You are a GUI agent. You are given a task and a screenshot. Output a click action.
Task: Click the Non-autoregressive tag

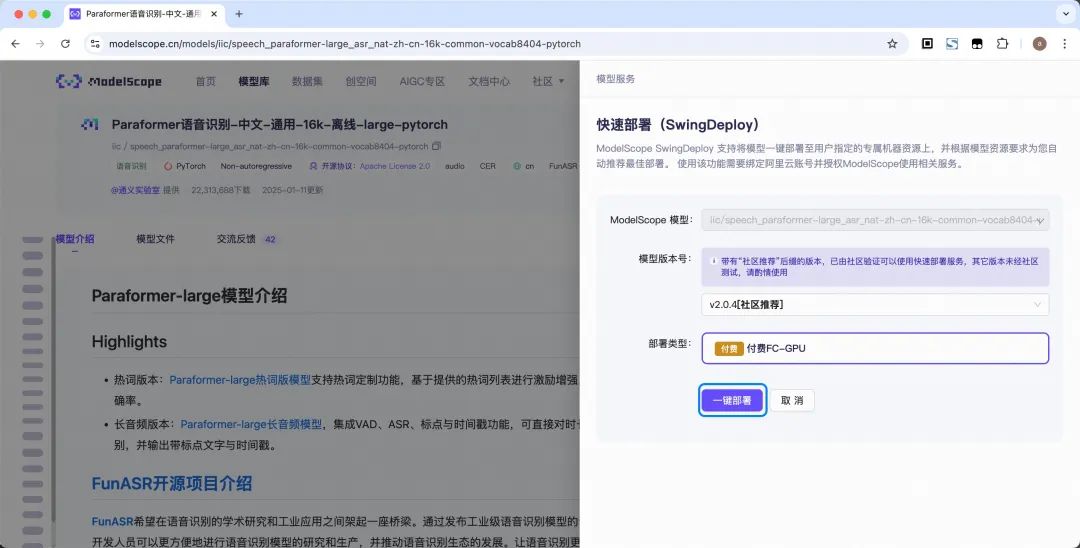tap(256, 166)
